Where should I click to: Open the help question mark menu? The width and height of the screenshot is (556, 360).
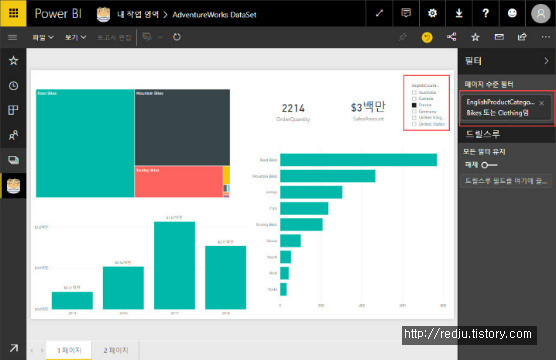click(485, 13)
